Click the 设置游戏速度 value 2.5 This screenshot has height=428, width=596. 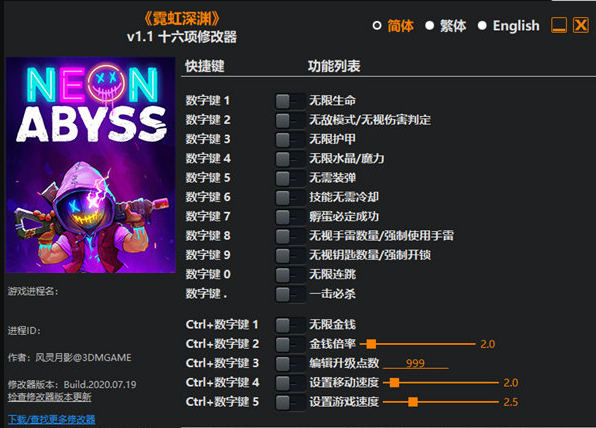(511, 402)
